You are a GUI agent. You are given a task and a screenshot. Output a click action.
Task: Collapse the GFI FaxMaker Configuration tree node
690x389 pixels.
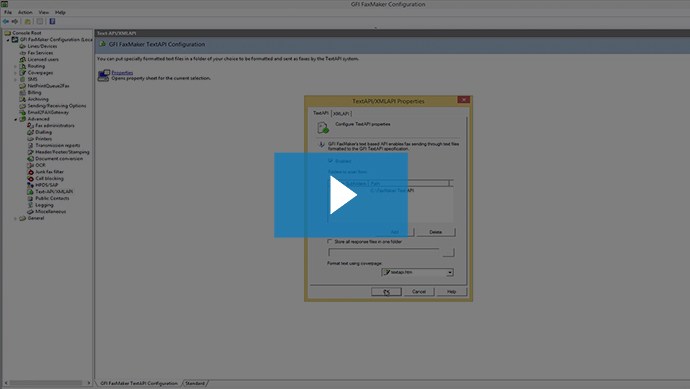[8, 40]
